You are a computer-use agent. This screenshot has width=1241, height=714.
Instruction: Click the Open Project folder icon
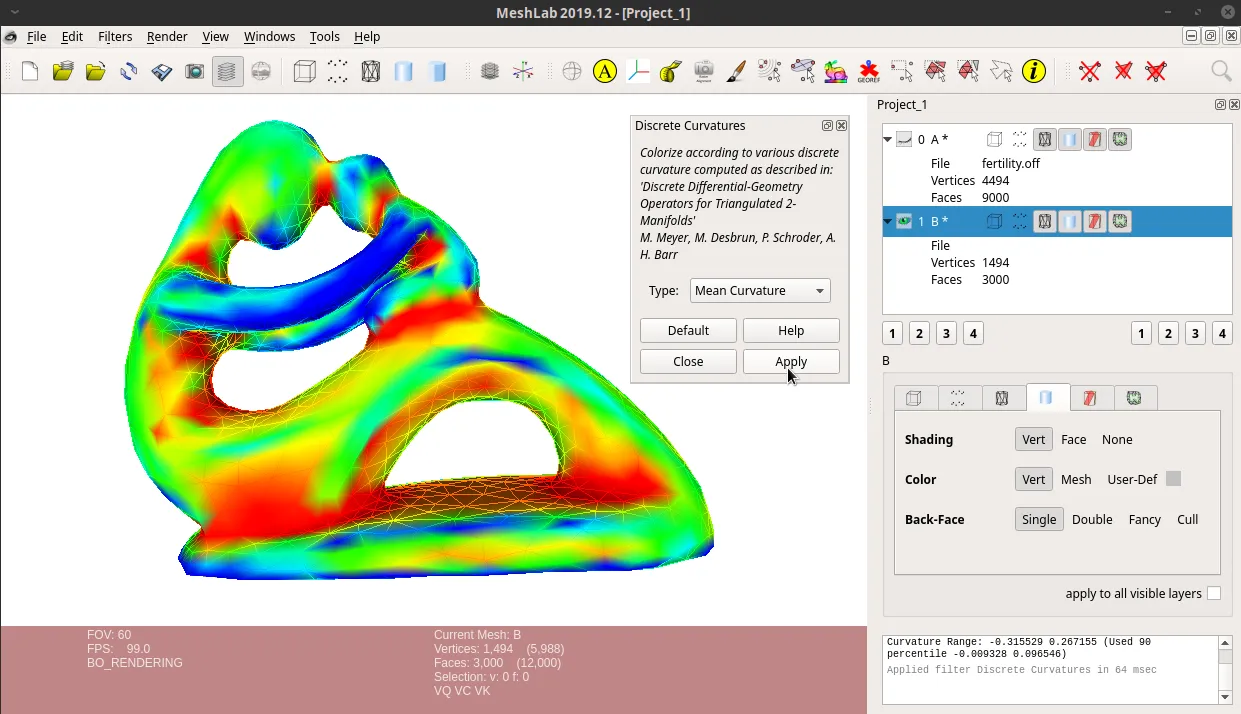click(x=63, y=71)
